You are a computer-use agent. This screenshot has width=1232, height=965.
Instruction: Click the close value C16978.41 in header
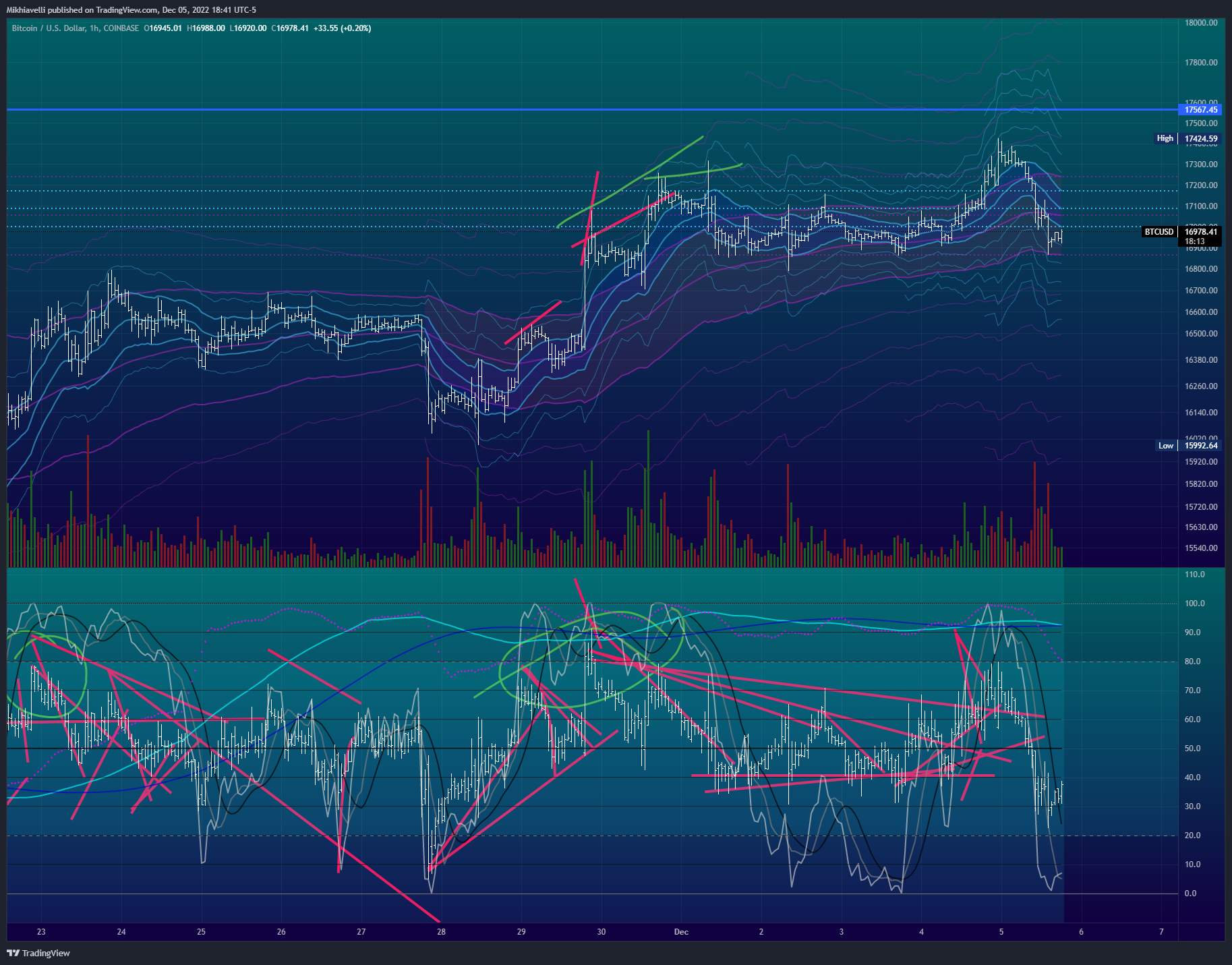tap(290, 28)
